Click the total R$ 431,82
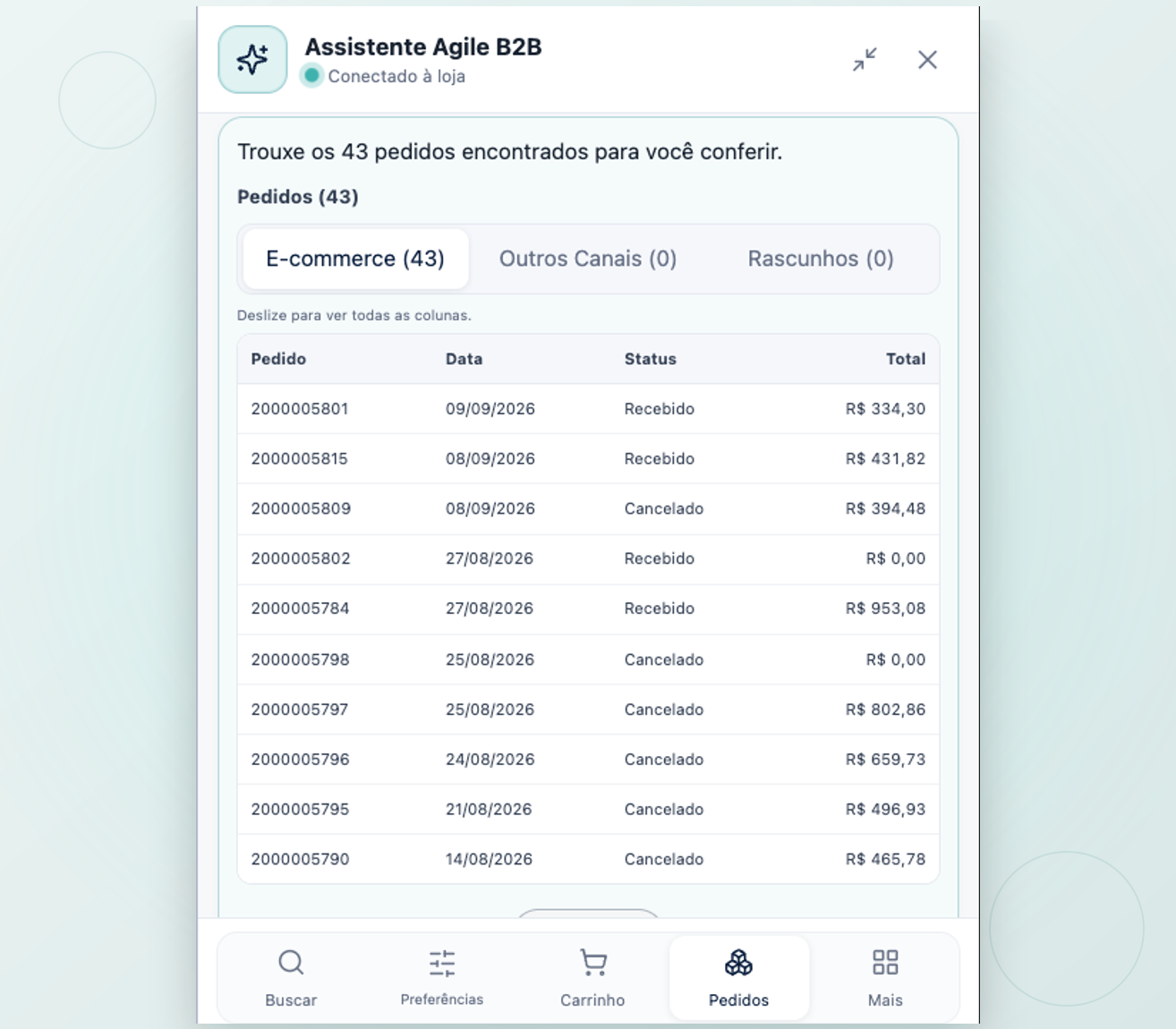The width and height of the screenshot is (1176, 1029). coord(885,459)
